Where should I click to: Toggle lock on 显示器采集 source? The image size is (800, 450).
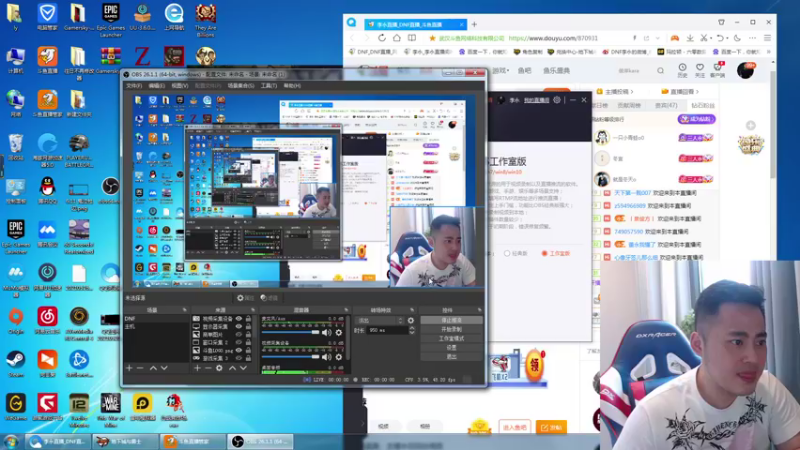(x=248, y=327)
